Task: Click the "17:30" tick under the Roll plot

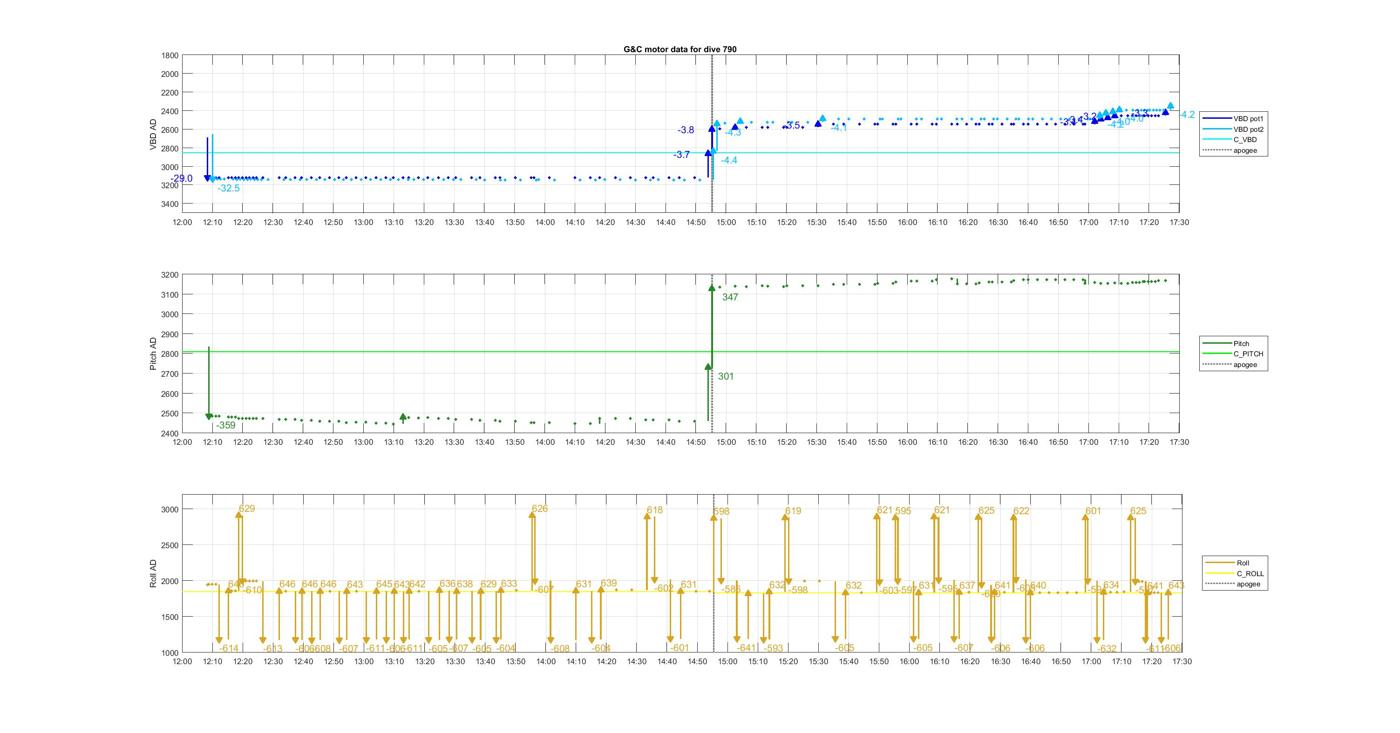Action: click(x=1180, y=662)
